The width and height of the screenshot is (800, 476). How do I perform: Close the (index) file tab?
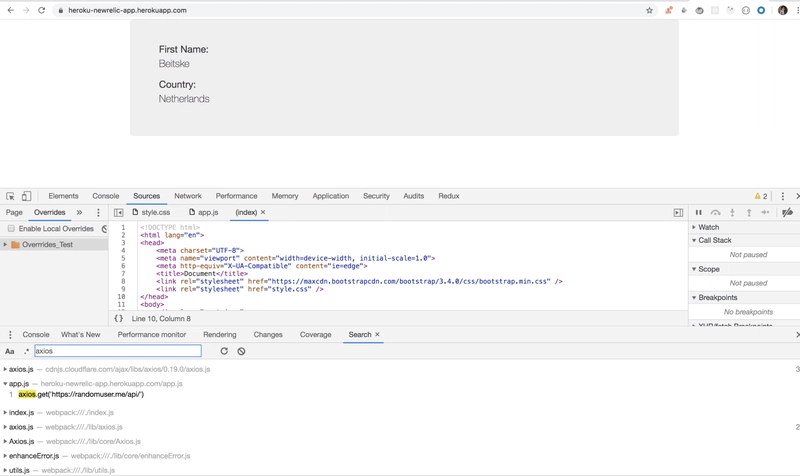263,212
